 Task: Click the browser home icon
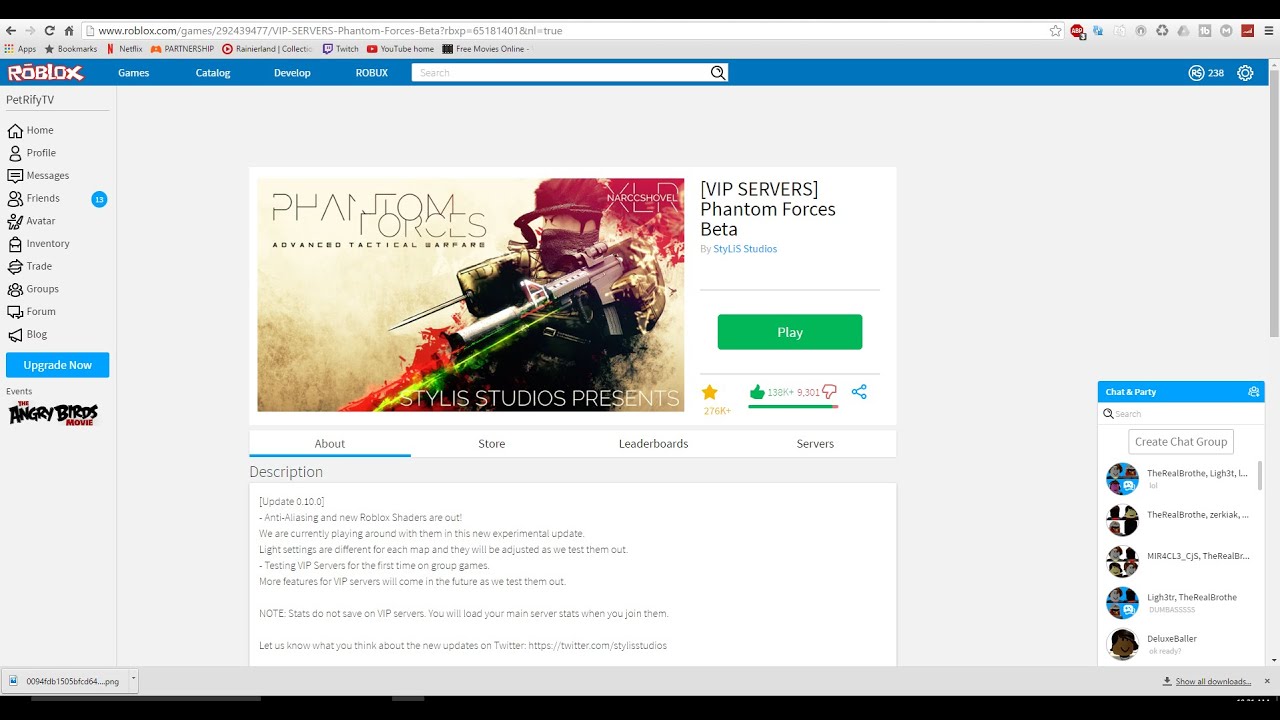(x=69, y=31)
